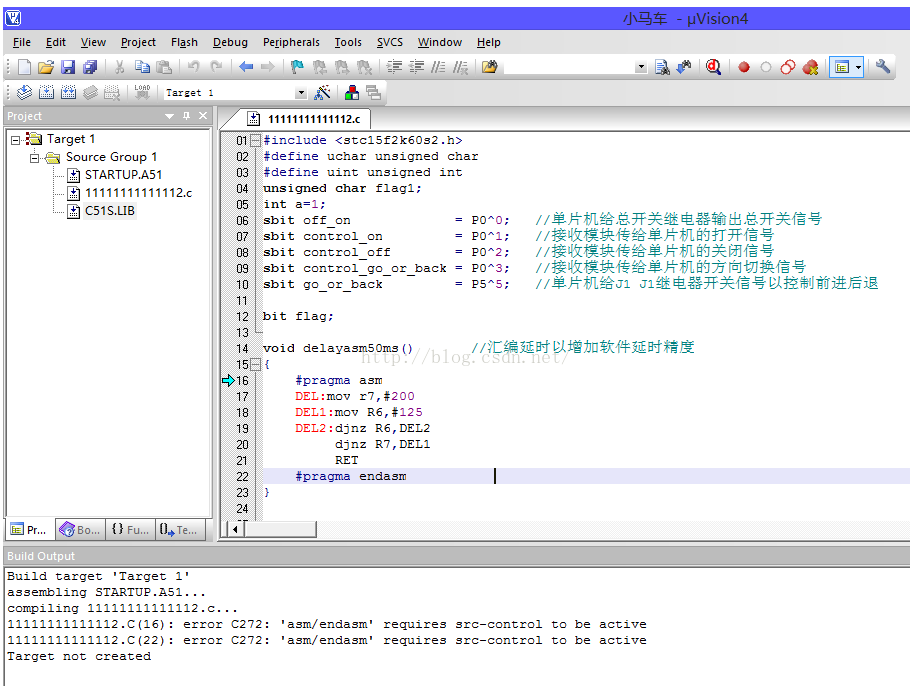Click the editor horizontal scrollbar left arrow

(x=235, y=529)
